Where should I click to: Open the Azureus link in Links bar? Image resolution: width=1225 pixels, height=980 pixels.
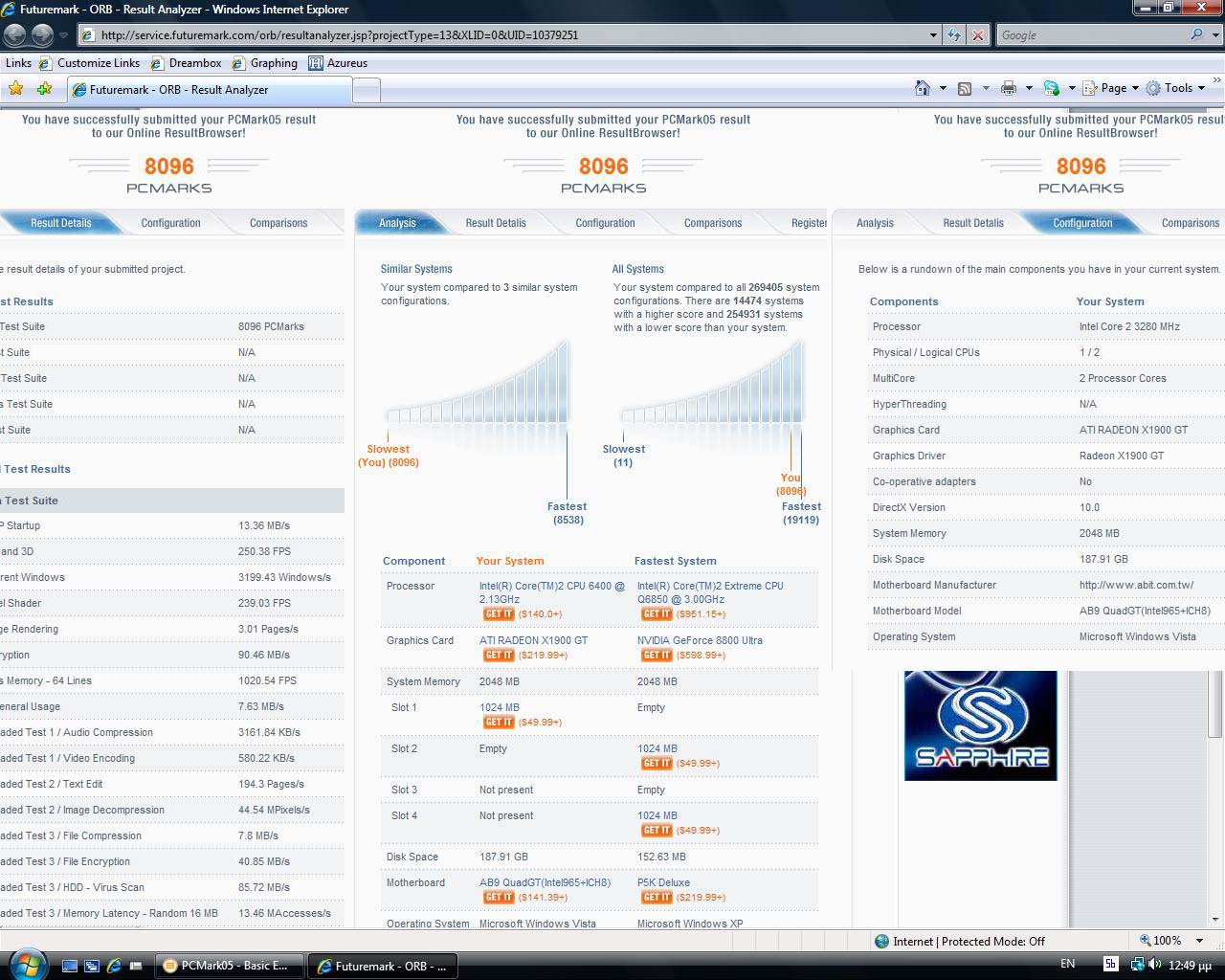point(338,63)
